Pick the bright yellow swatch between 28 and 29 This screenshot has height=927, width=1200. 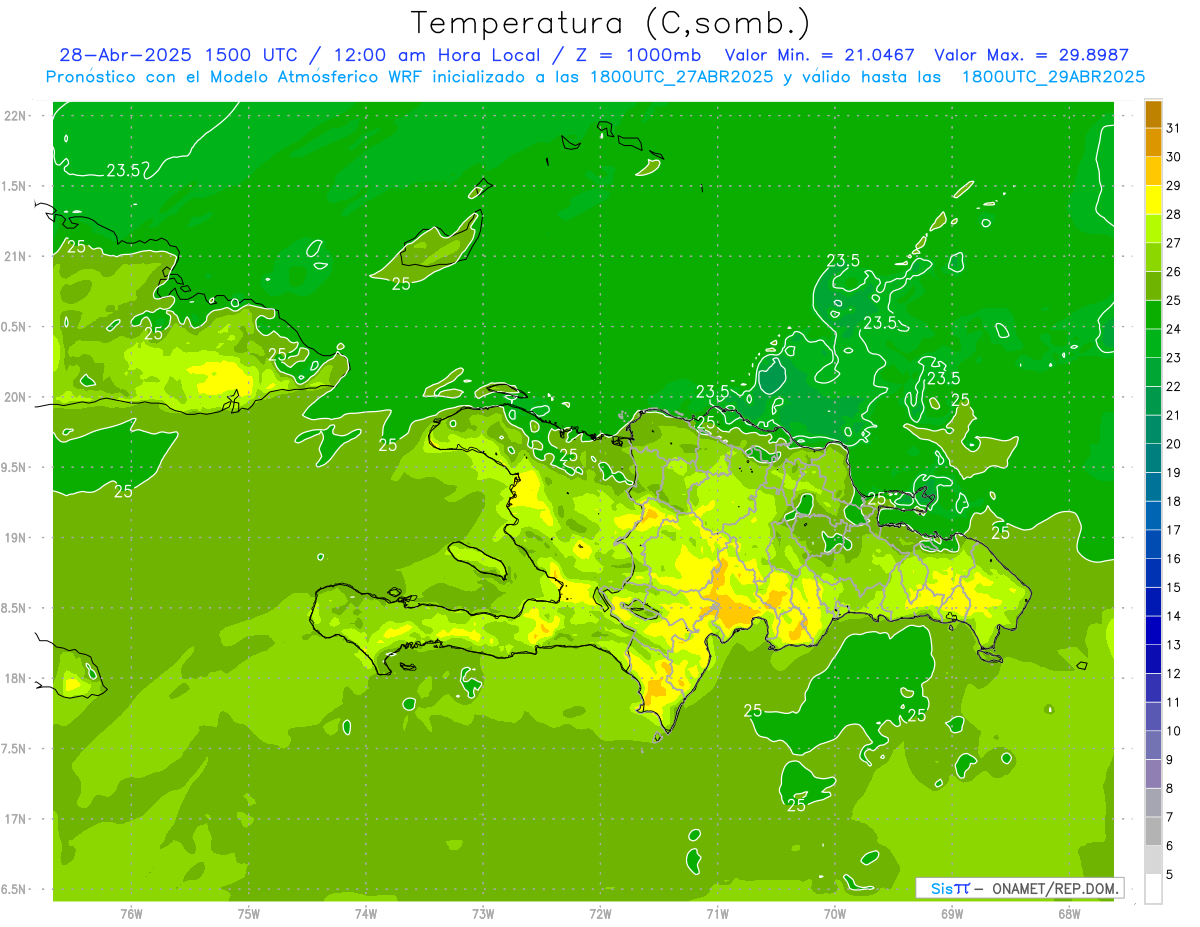click(1153, 200)
